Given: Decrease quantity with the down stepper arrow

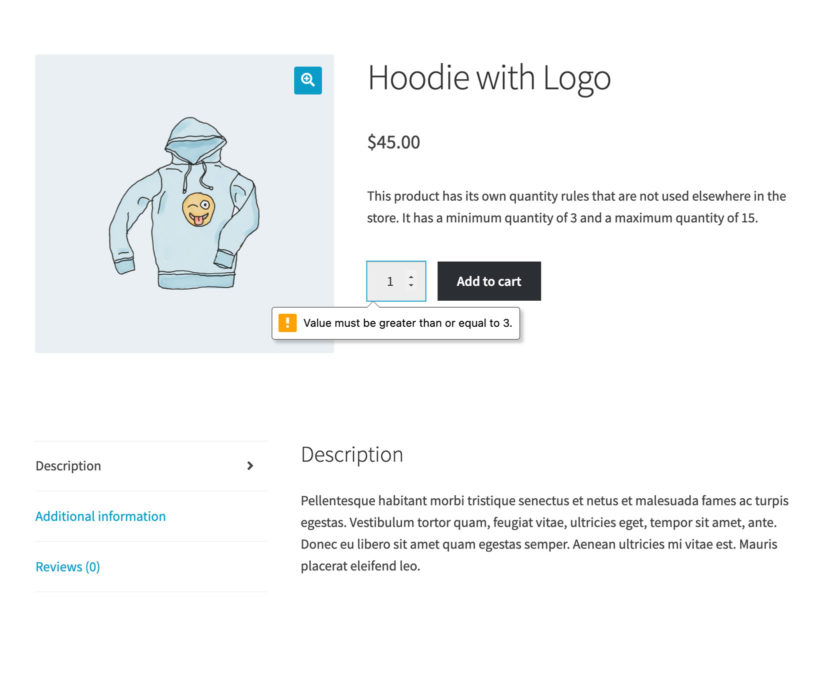Looking at the screenshot, I should (412, 286).
